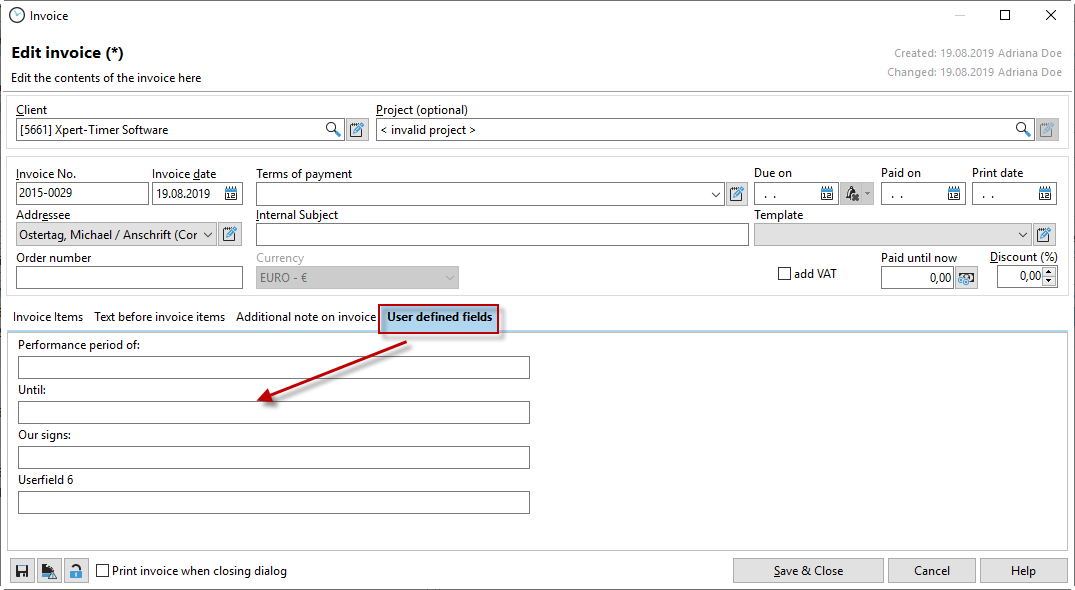This screenshot has width=1075, height=590.
Task: Expand the Template dropdown
Action: coord(1022,235)
